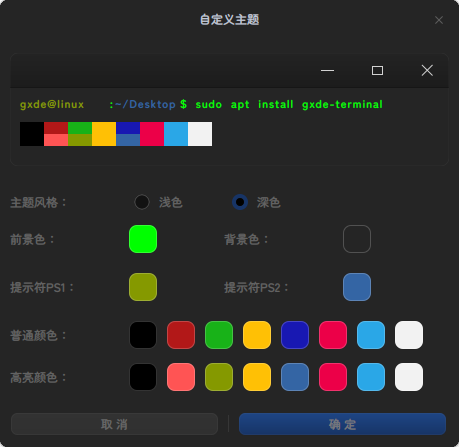Click the 自定义主题 dialog title
This screenshot has height=447, width=459.
[x=229, y=19]
